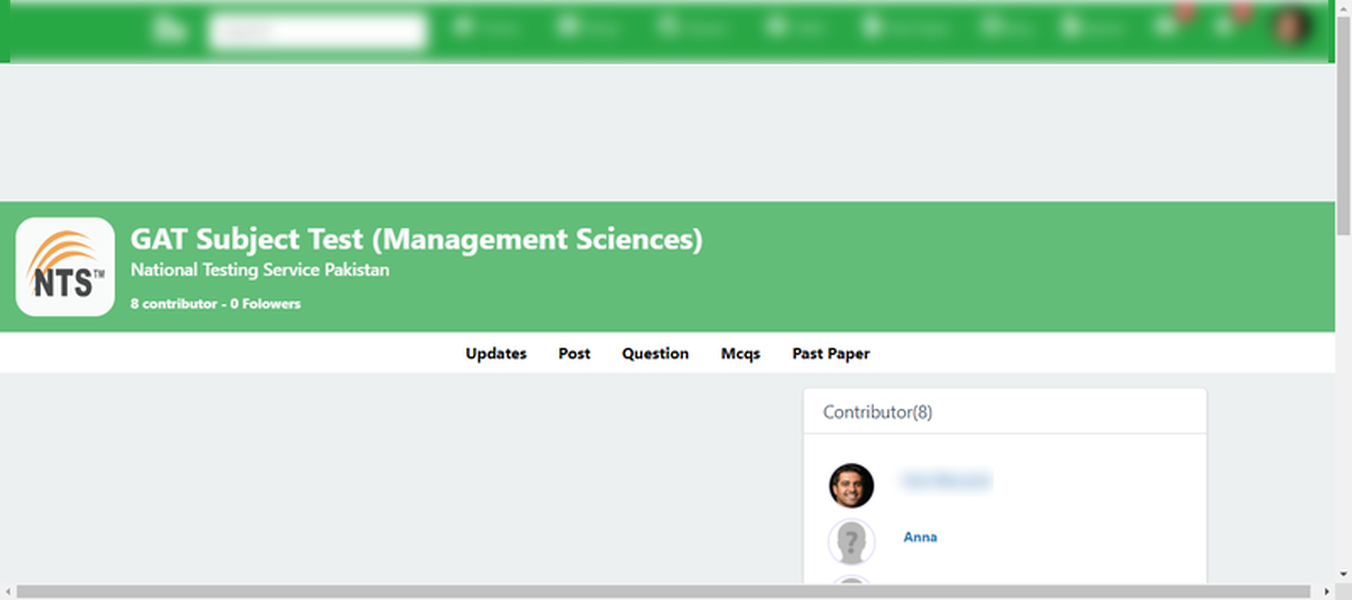Screen dimensions: 1352x600
Task: Click the vertical scrollbar thumb
Action: click(1343, 124)
